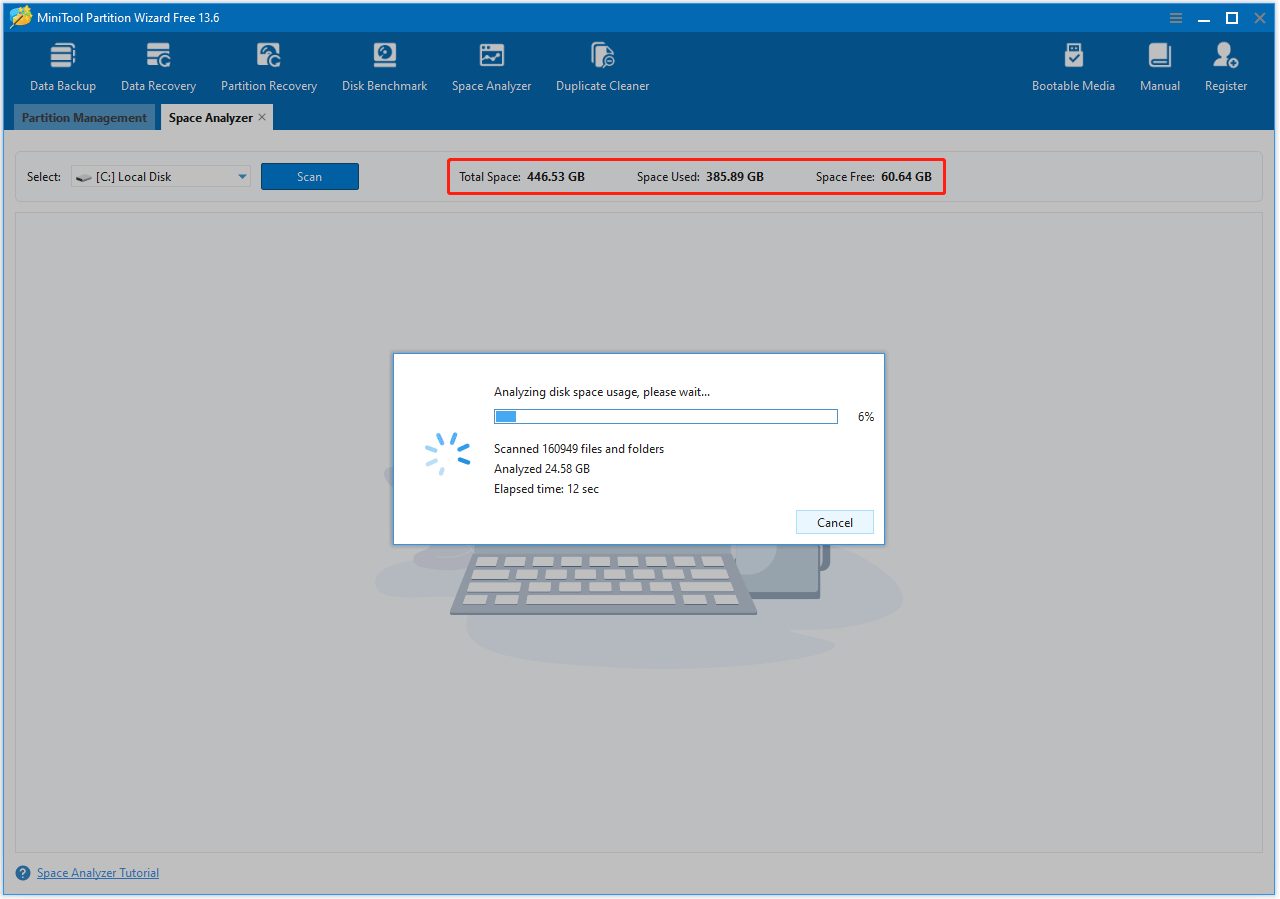Viewport: 1280px width, 899px height.
Task: Open the Data Backup tool
Action: pos(62,64)
